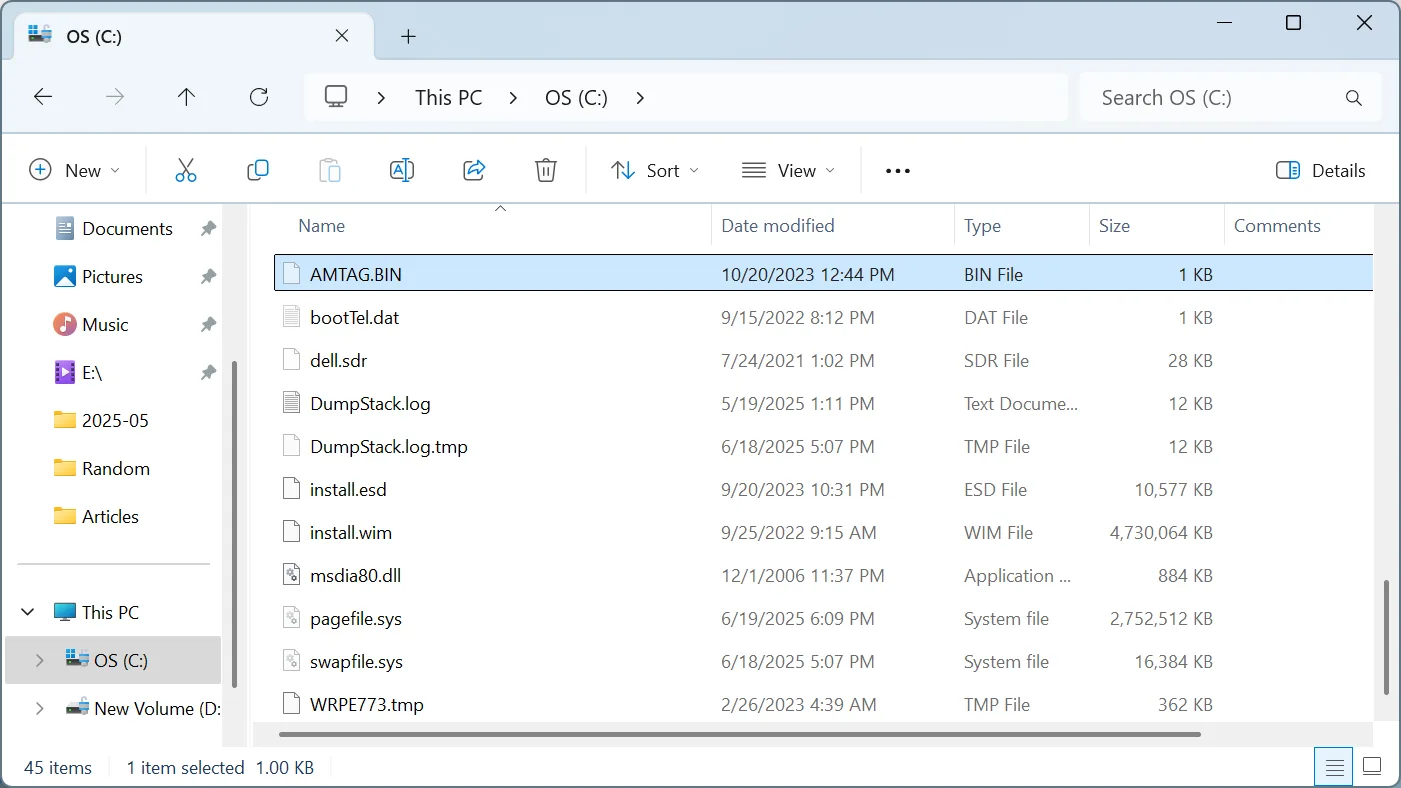Click the pagefile.sys file icon
The image size is (1401, 788).
click(291, 619)
